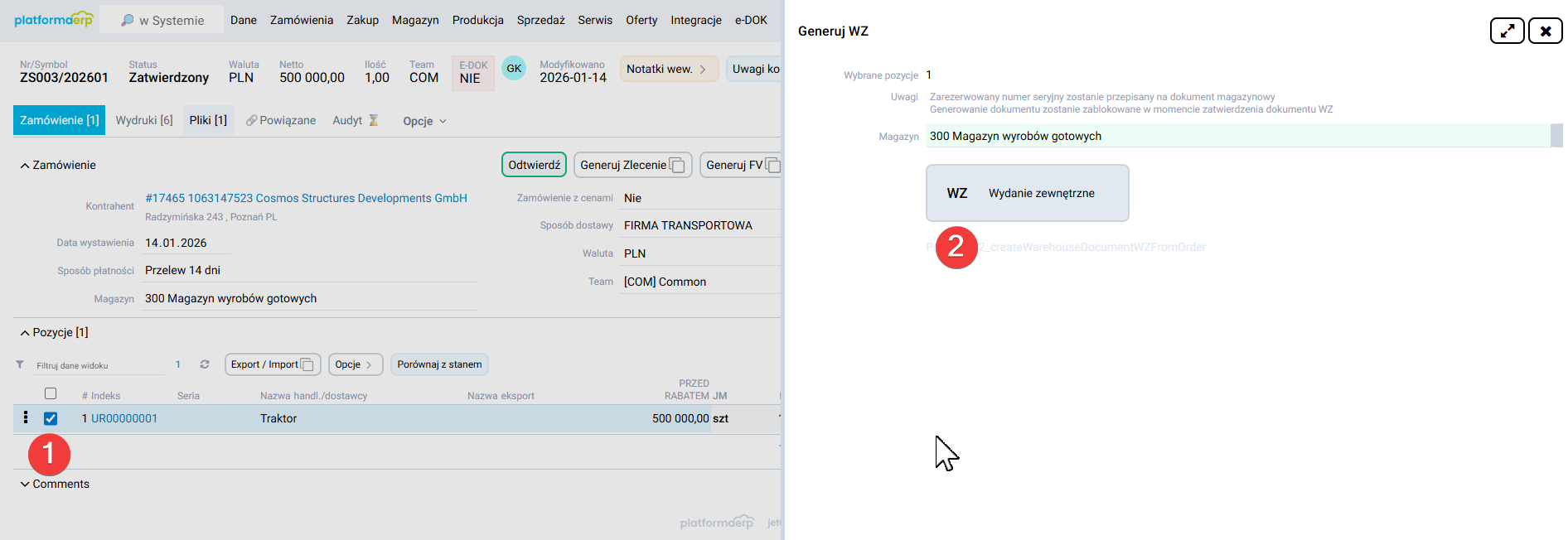This screenshot has height=540, width=1568.
Task: Open the Zakup menu
Action: click(362, 20)
